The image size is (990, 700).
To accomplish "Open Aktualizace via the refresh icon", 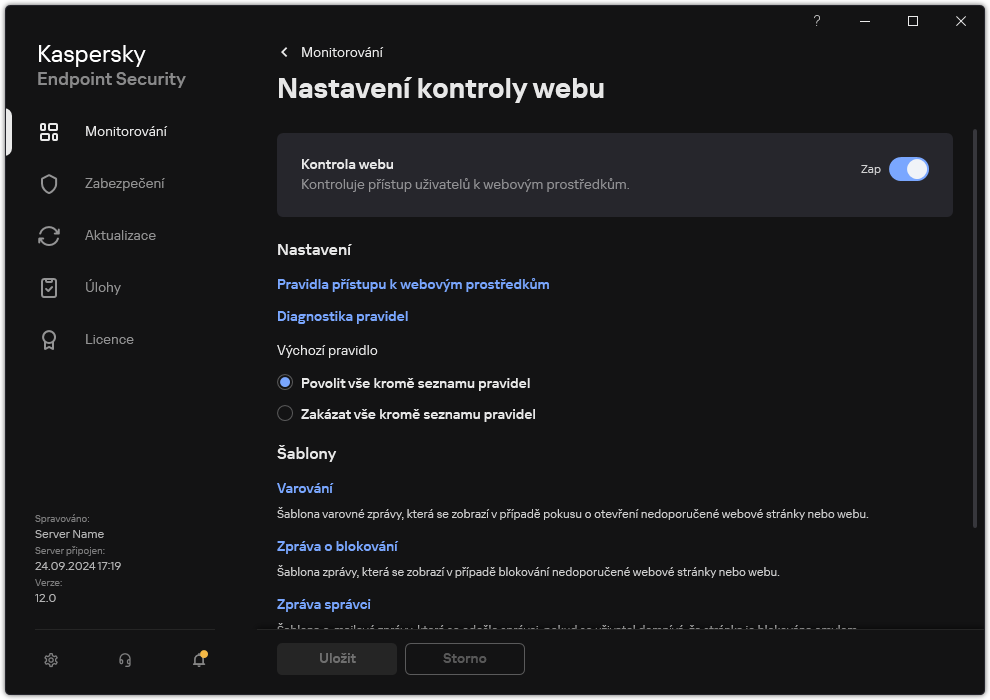I will (x=48, y=235).
